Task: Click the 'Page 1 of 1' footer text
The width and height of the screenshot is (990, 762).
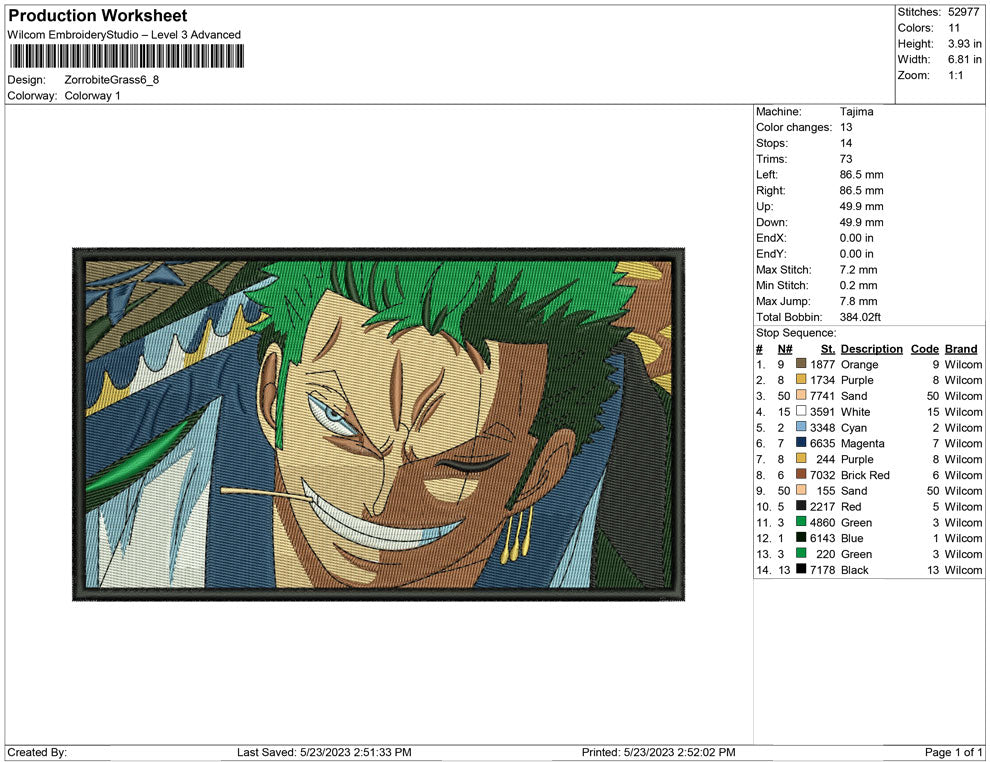Action: click(x=953, y=752)
